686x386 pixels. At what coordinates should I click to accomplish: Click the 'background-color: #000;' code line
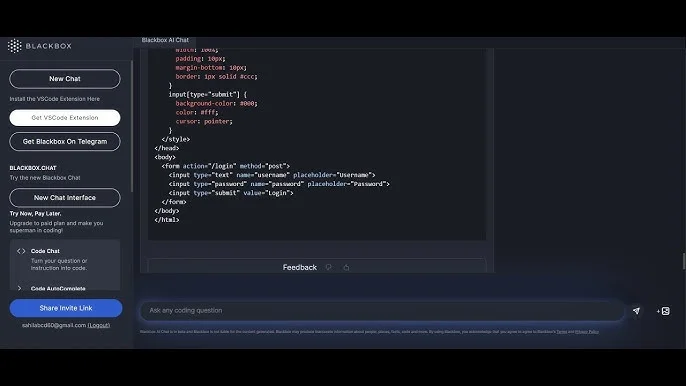click(x=217, y=103)
